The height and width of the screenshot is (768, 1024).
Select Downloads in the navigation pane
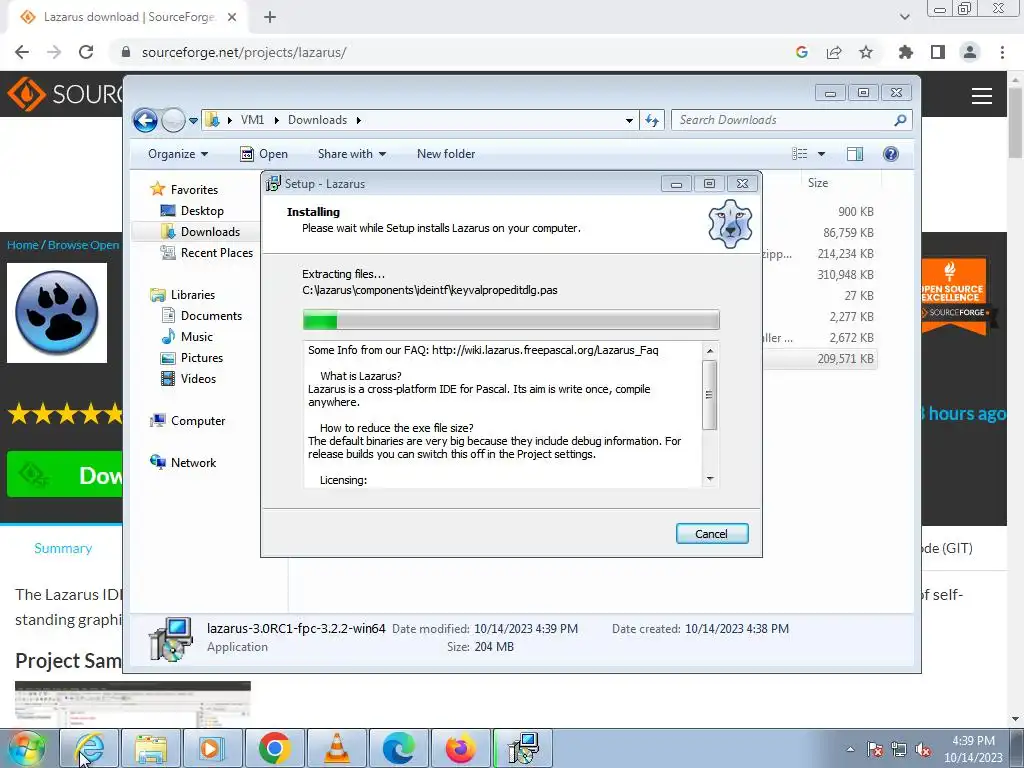(x=210, y=232)
